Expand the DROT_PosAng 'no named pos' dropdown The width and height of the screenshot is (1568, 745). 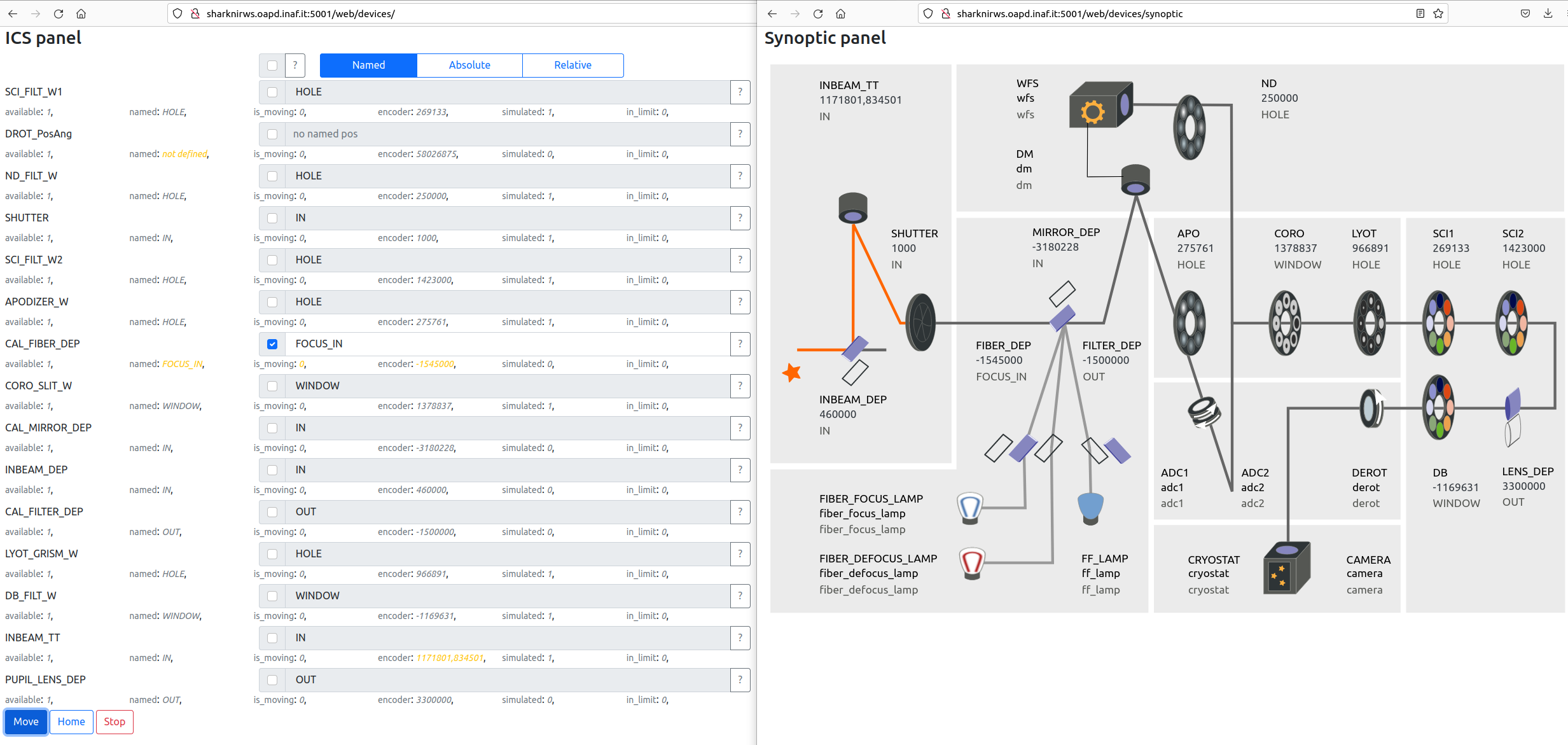tap(507, 134)
